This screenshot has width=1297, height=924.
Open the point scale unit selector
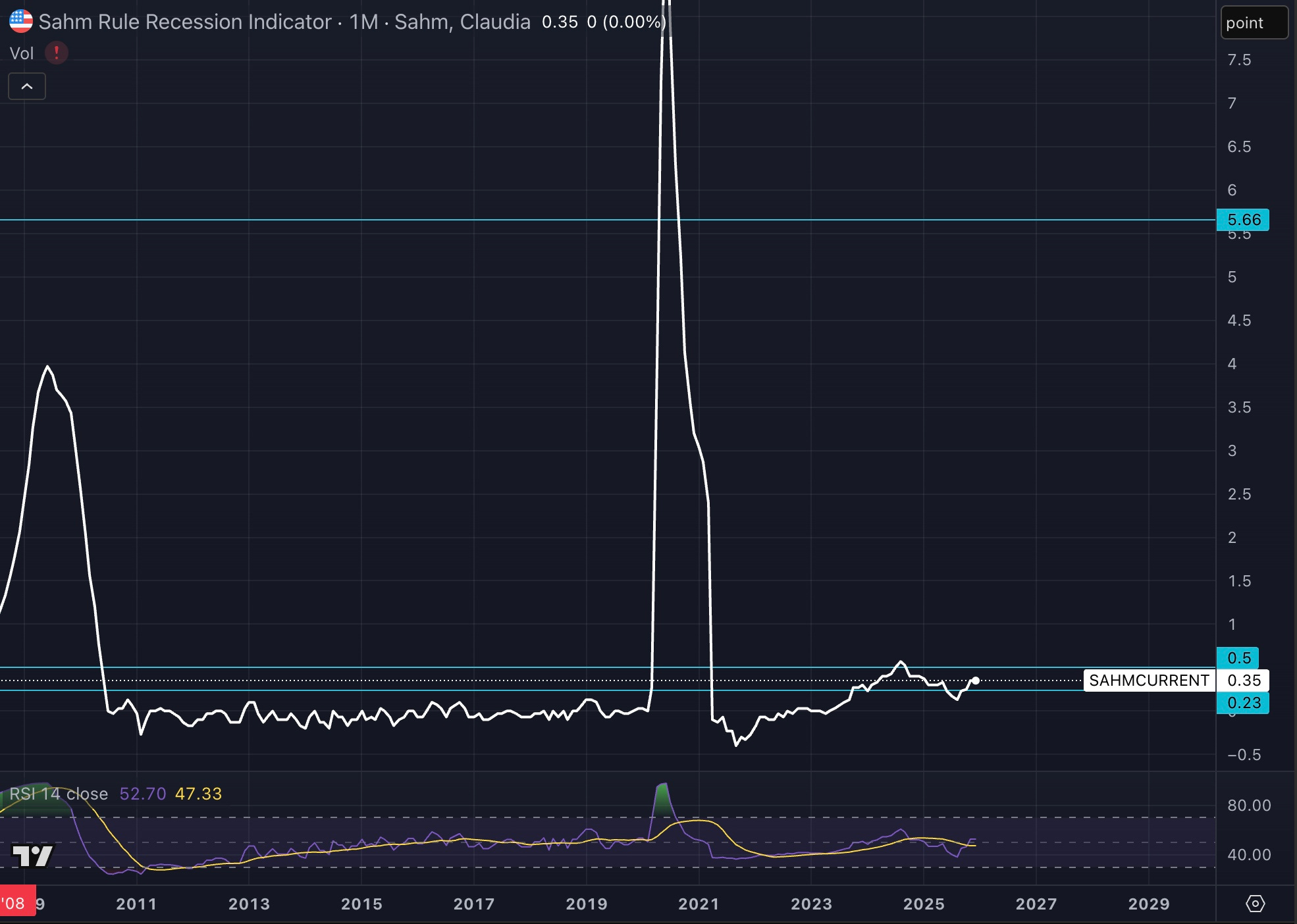1254,22
